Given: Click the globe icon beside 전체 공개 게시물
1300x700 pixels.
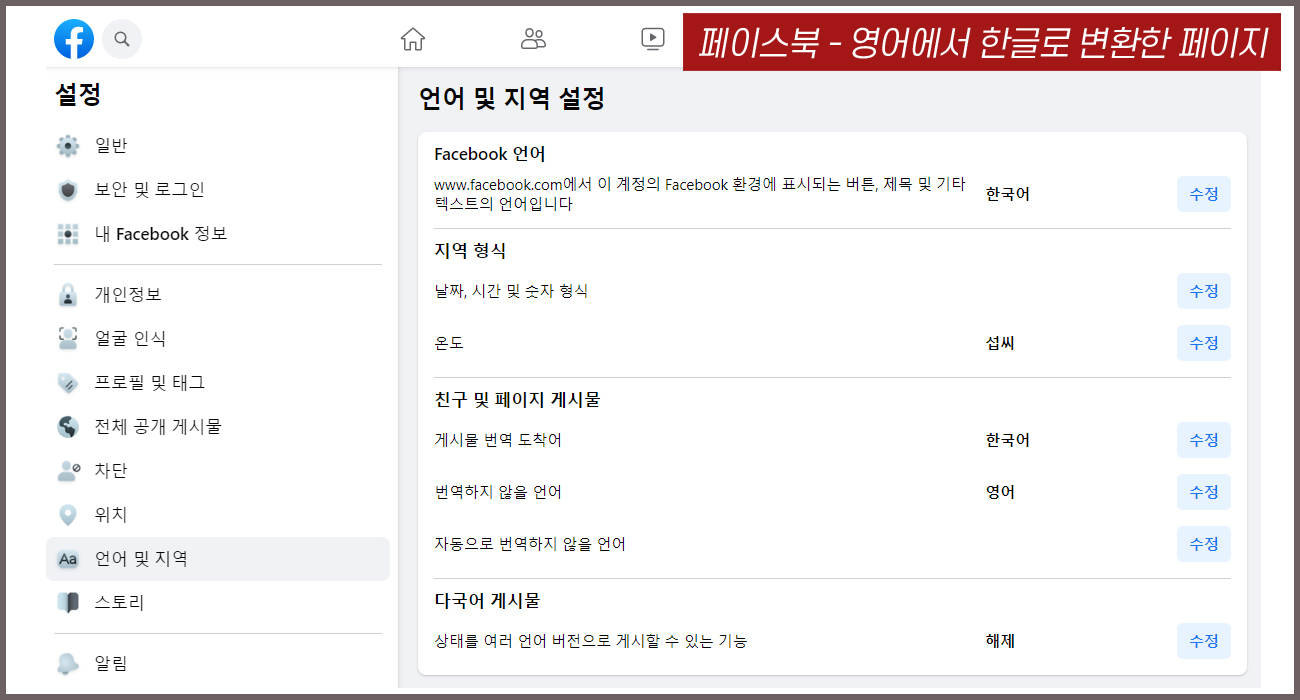Looking at the screenshot, I should coord(68,427).
